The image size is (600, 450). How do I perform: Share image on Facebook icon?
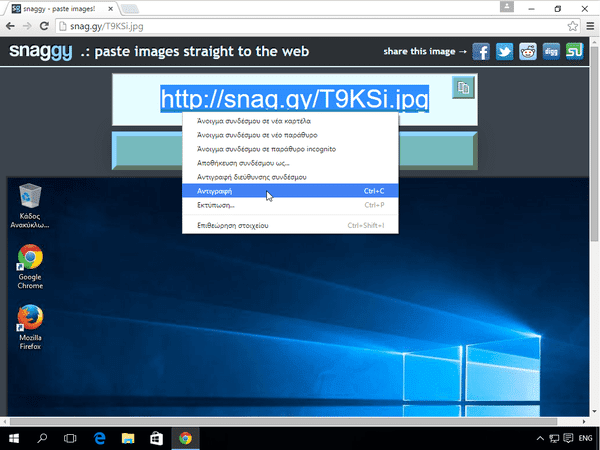(x=481, y=51)
